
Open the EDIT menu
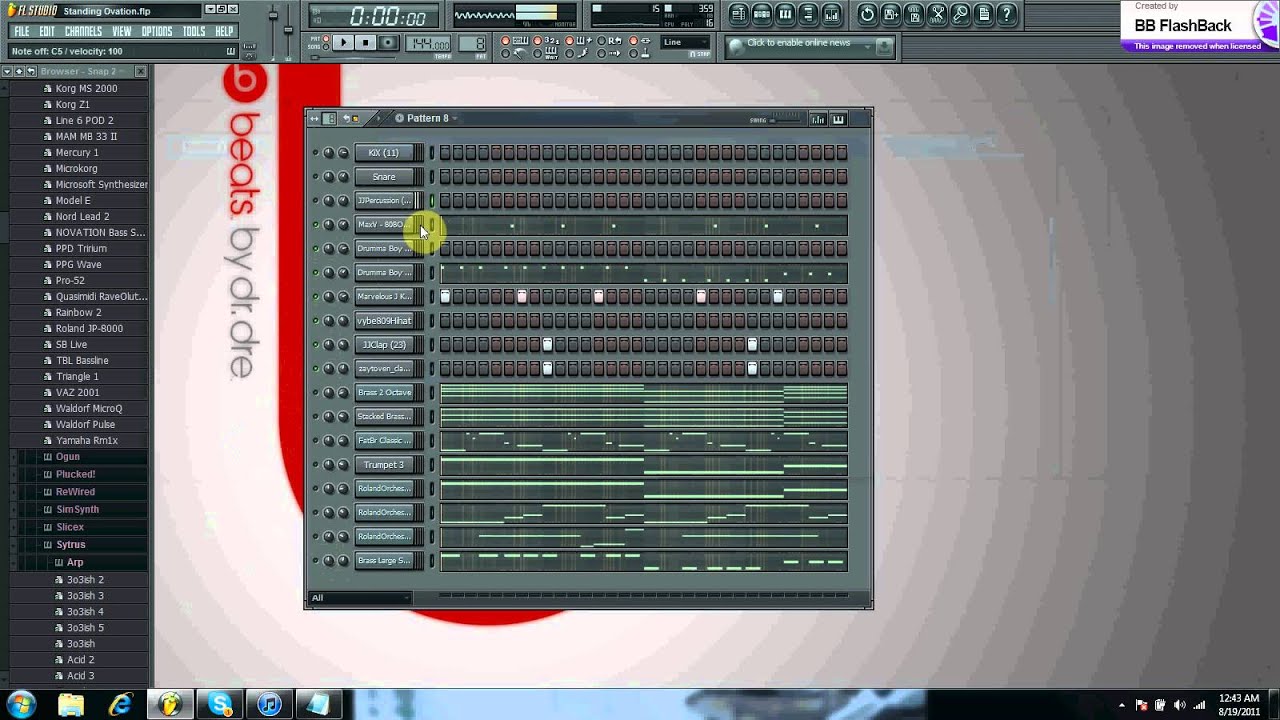47,31
